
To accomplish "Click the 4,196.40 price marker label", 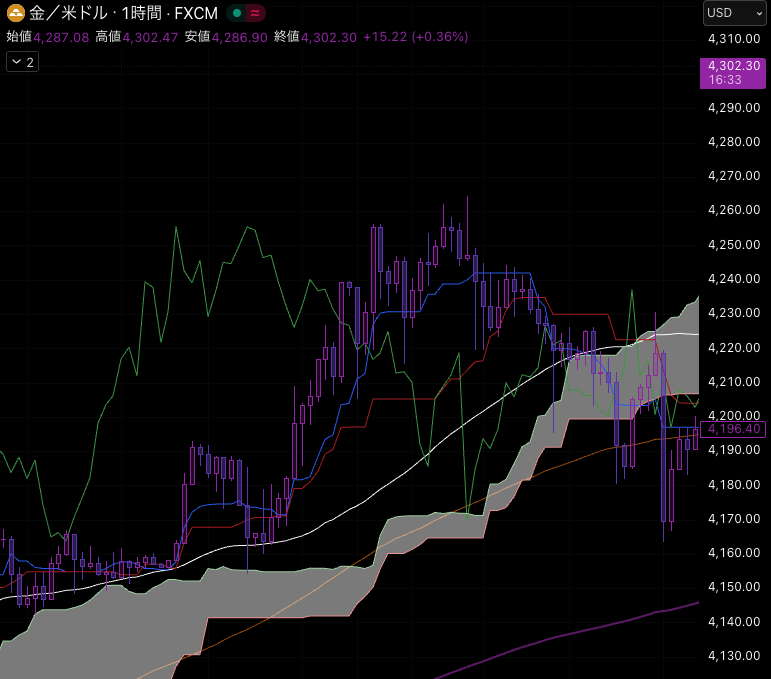I will point(733,429).
